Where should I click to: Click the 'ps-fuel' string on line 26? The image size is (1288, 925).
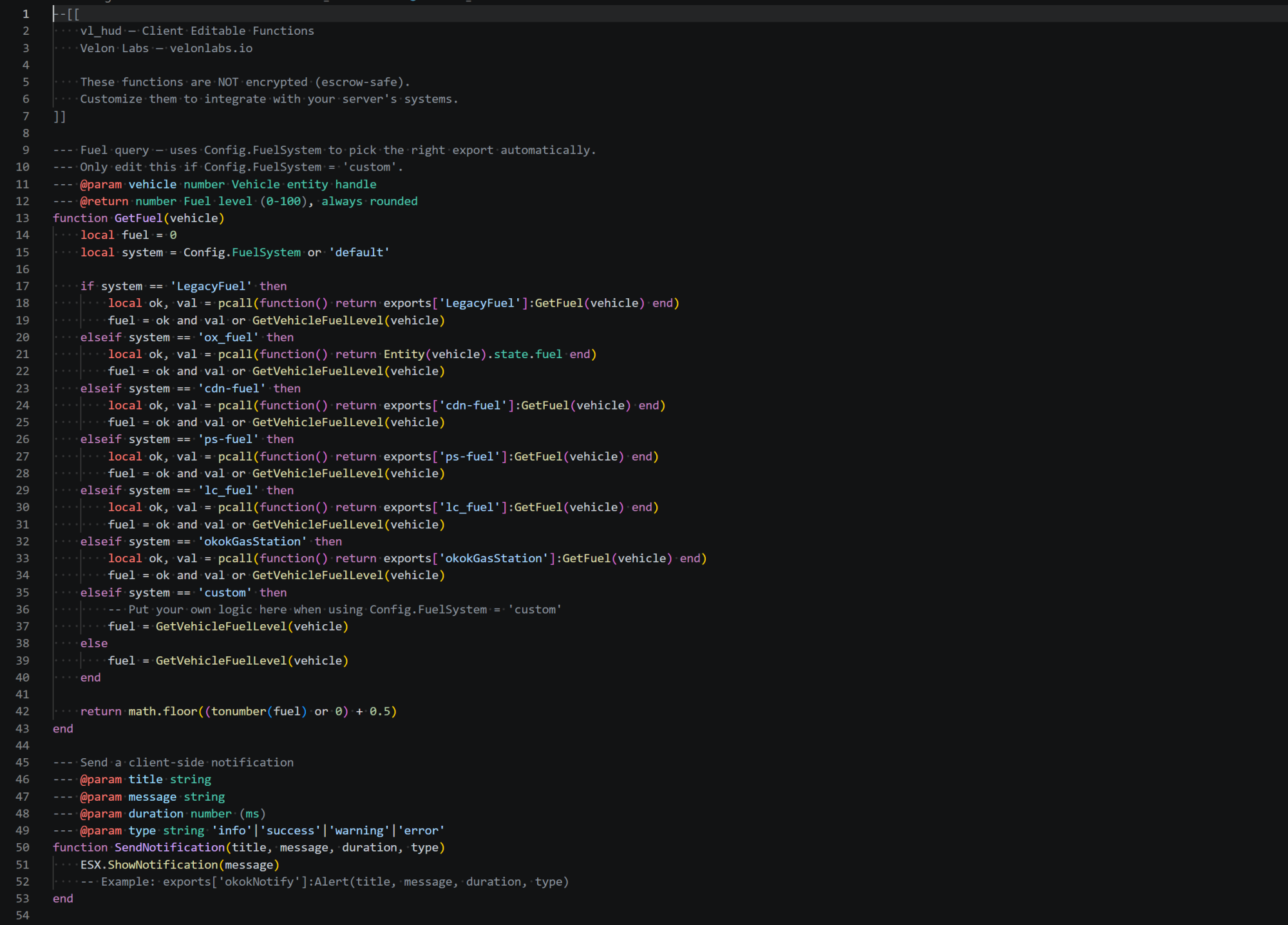(x=229, y=439)
